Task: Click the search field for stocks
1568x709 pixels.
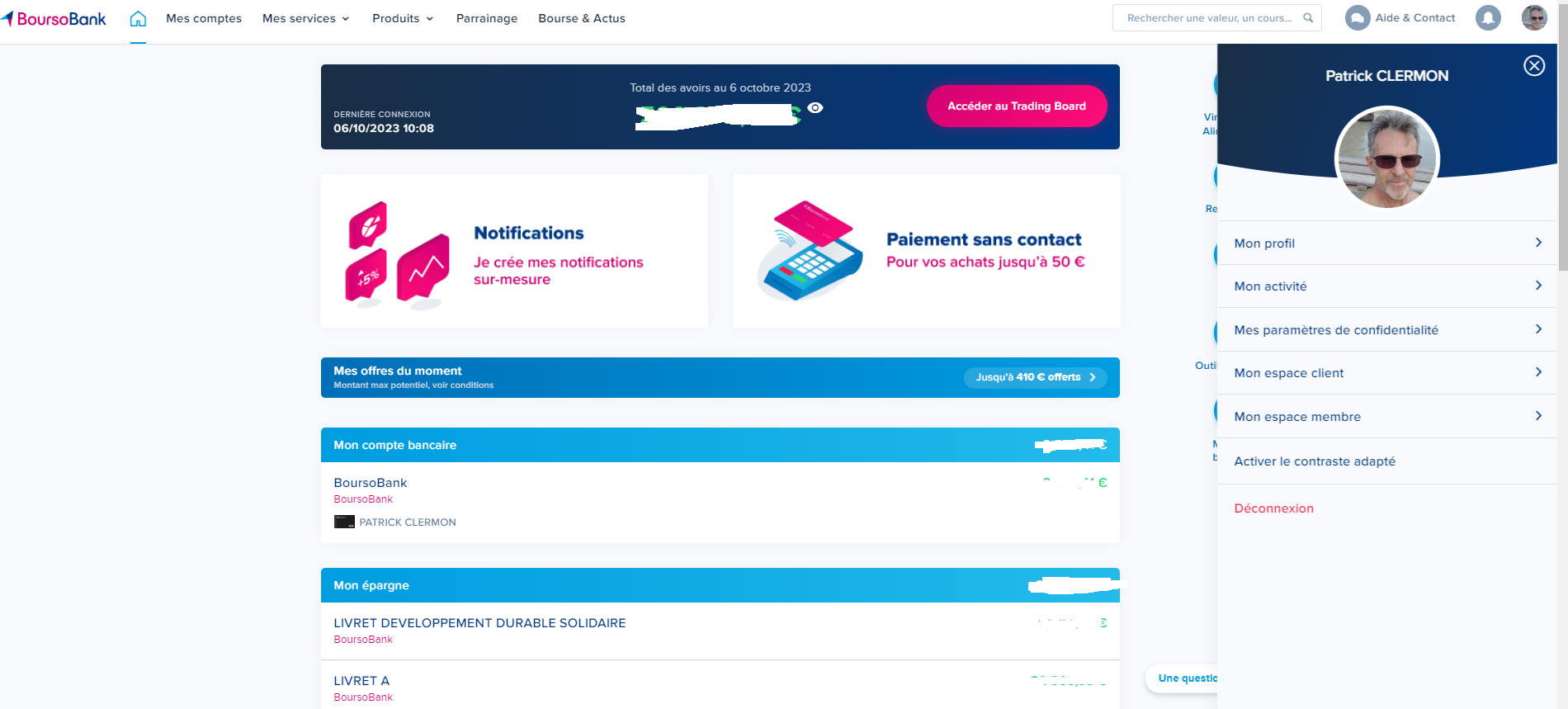Action: click(x=1209, y=17)
